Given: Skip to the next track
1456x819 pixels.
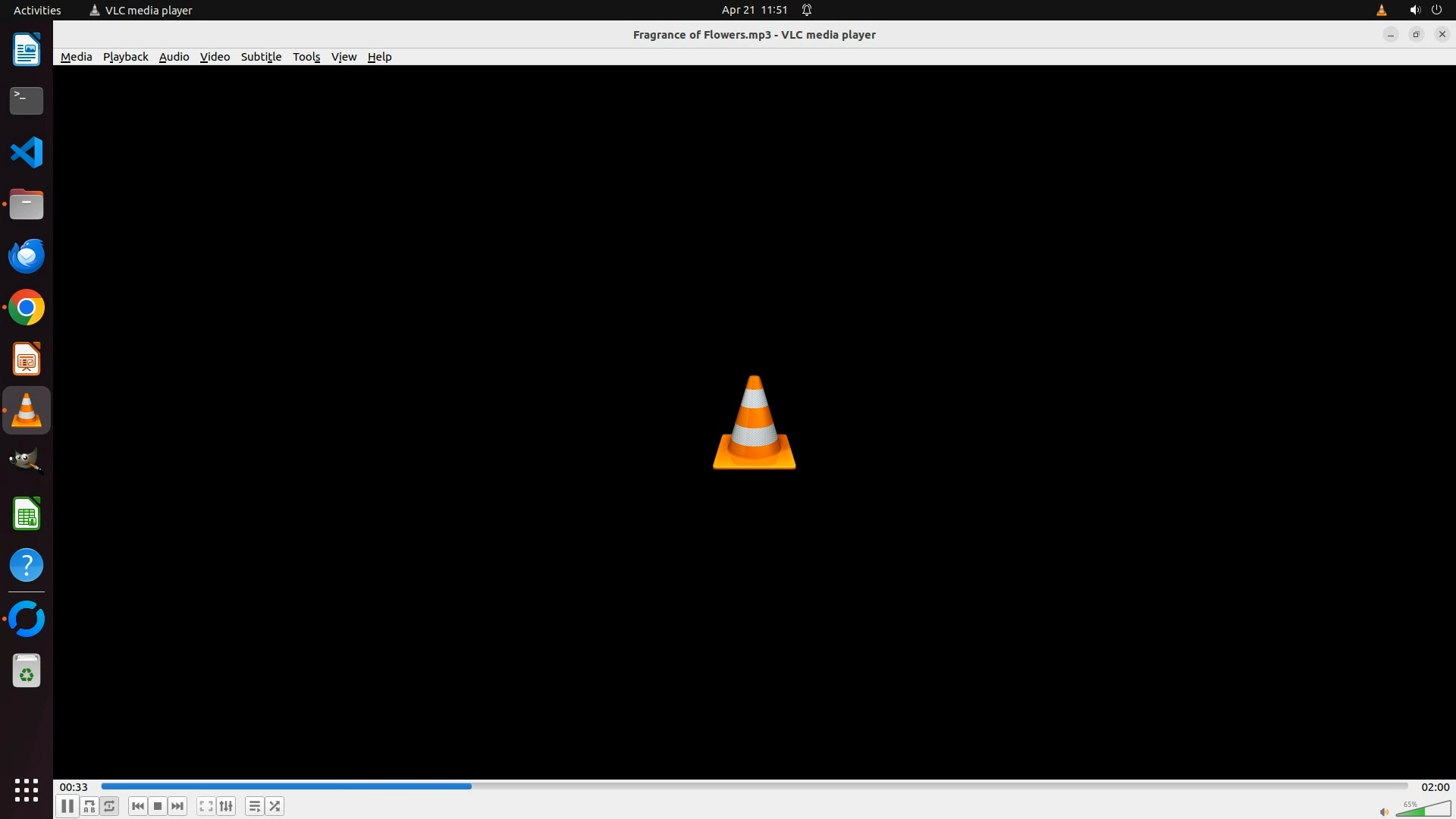Looking at the screenshot, I should click(x=177, y=806).
